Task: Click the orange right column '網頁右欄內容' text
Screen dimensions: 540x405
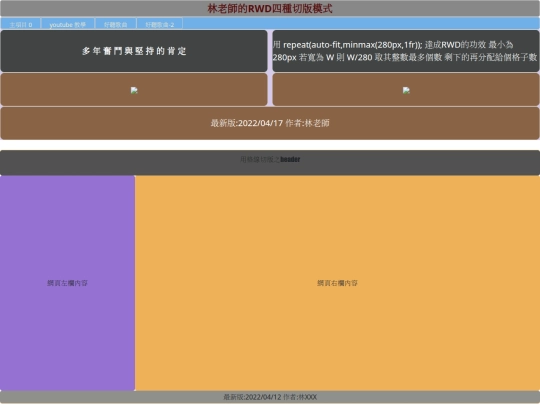Action: (337, 283)
